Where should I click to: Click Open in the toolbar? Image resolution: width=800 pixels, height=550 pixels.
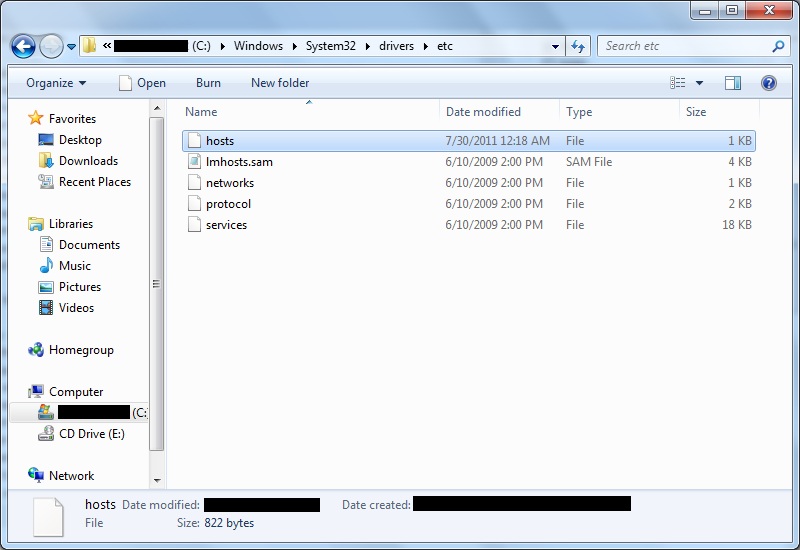point(142,83)
